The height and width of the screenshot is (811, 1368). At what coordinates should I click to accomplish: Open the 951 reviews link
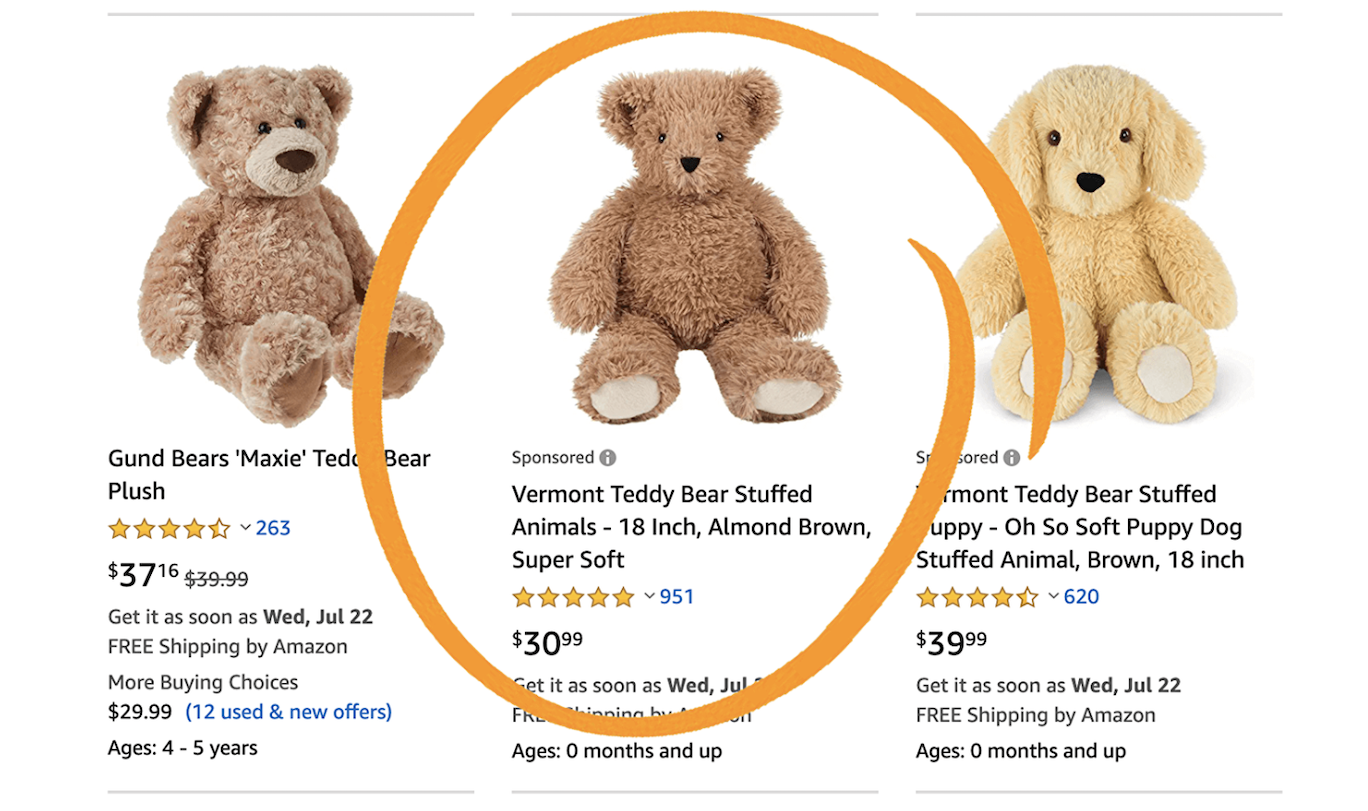677,597
